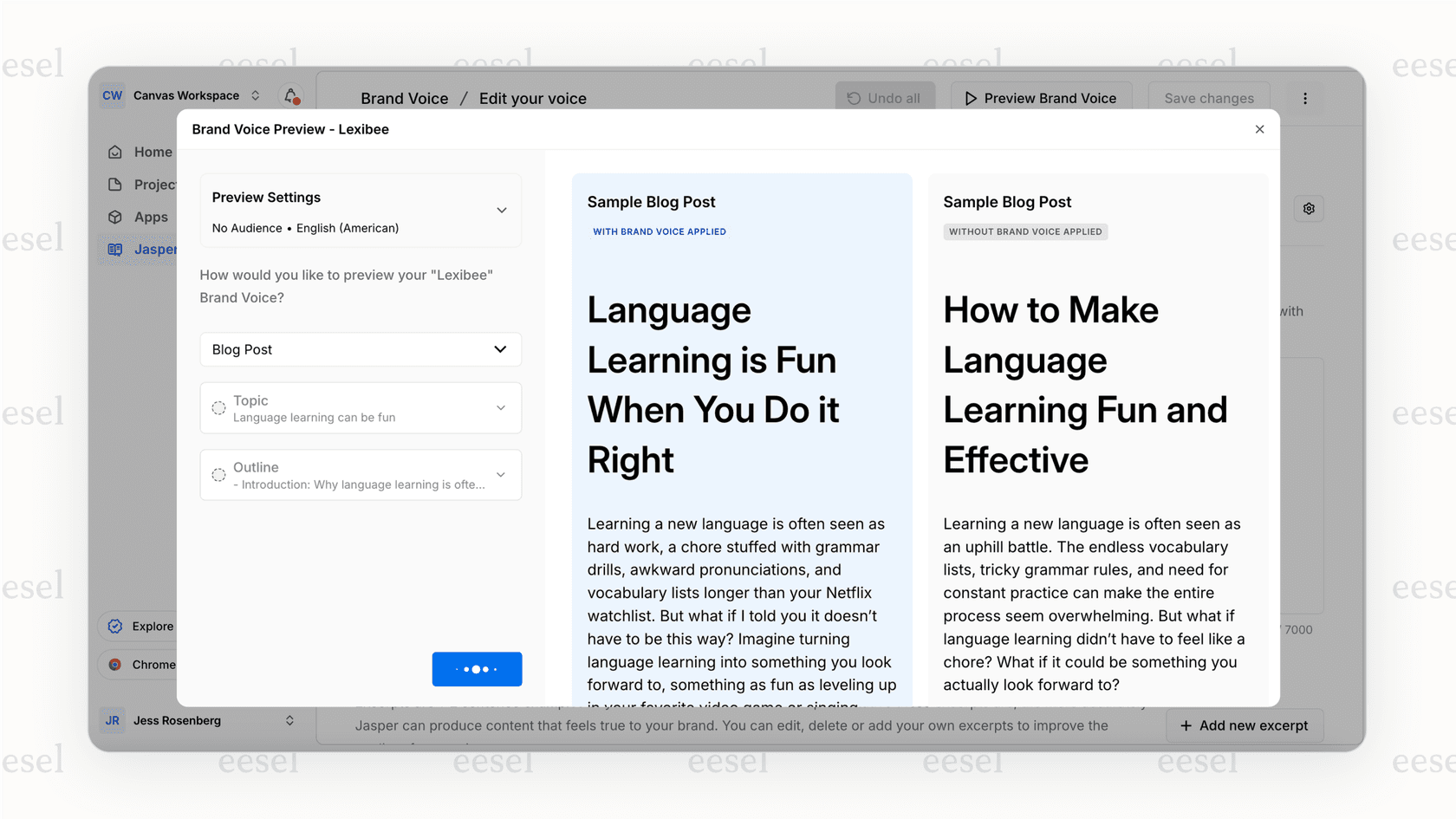1456x819 pixels.
Task: Open the Canvas Workspace switcher
Action: [x=256, y=95]
